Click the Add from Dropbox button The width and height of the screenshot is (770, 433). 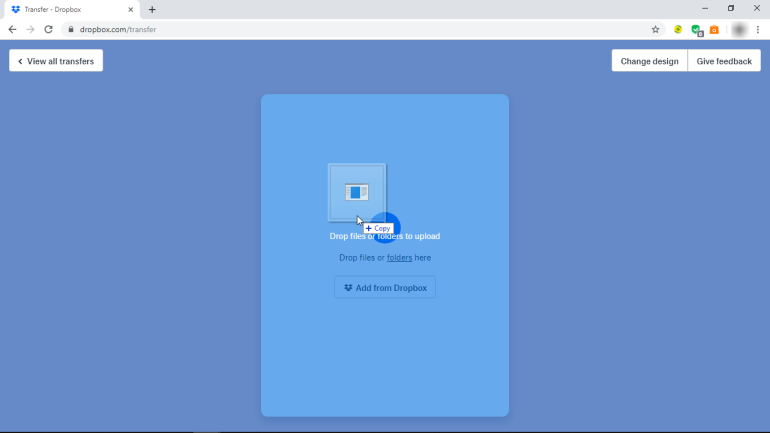click(385, 288)
